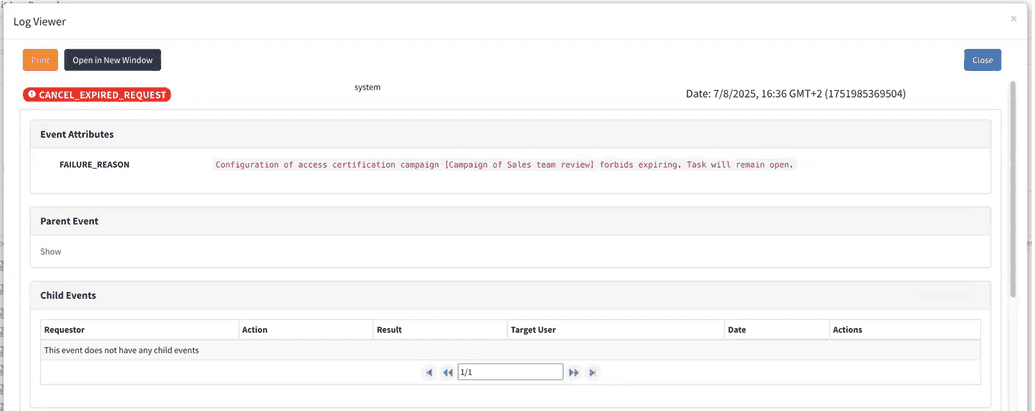Click the X icon in Log Viewer header
Image resolution: width=1035 pixels, height=411 pixels.
coord(1013,19)
